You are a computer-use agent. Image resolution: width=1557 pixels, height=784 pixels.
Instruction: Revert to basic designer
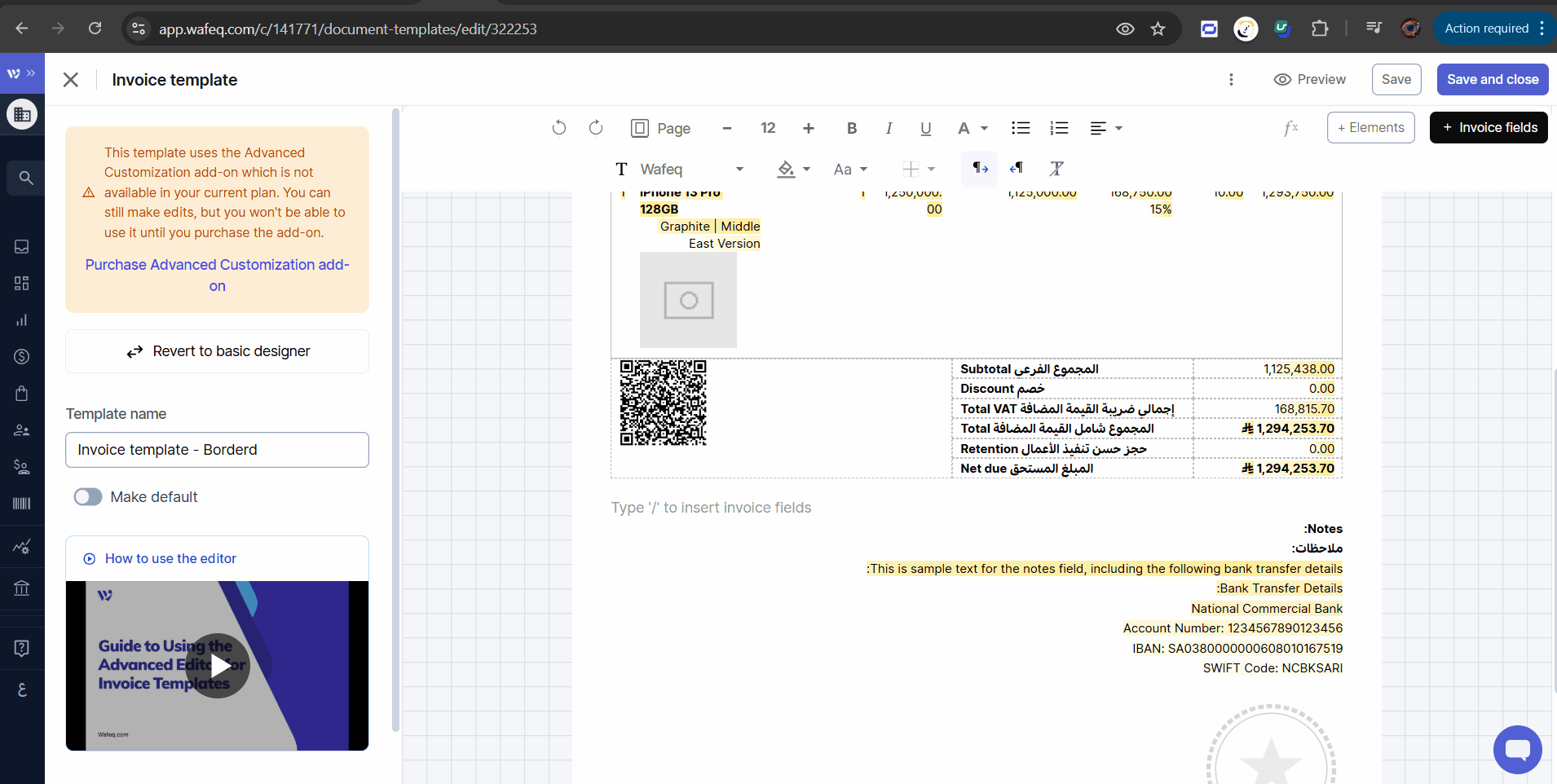click(217, 351)
